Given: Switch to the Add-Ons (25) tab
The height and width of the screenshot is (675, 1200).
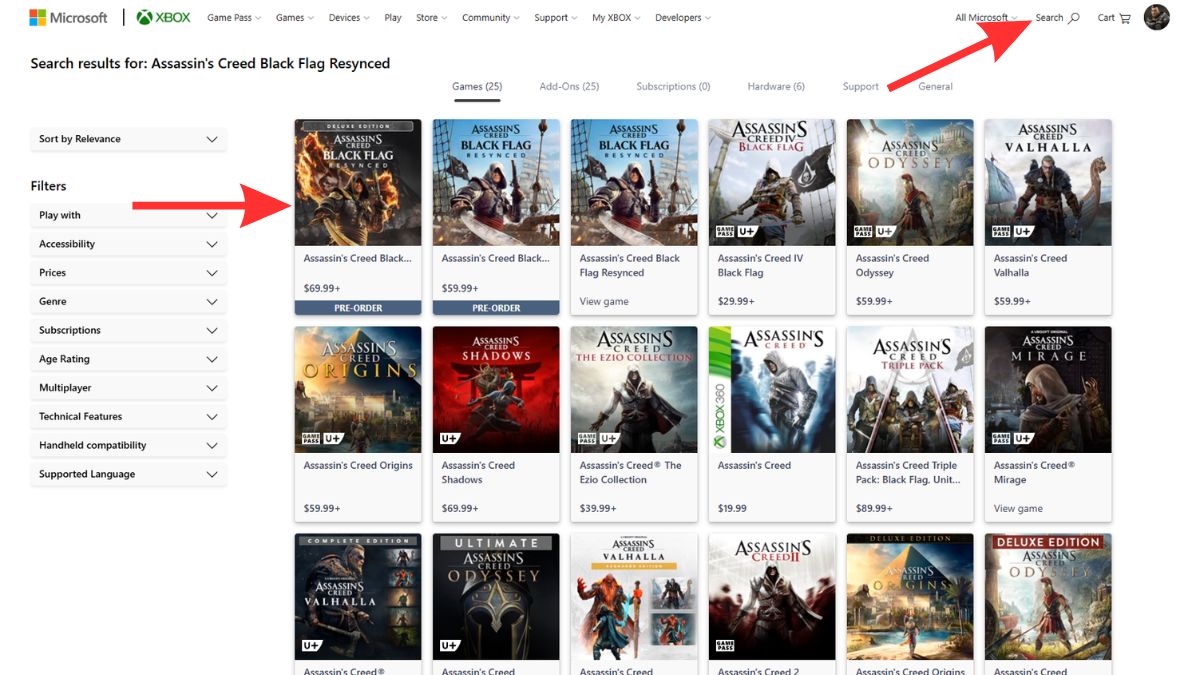Looking at the screenshot, I should 569,87.
